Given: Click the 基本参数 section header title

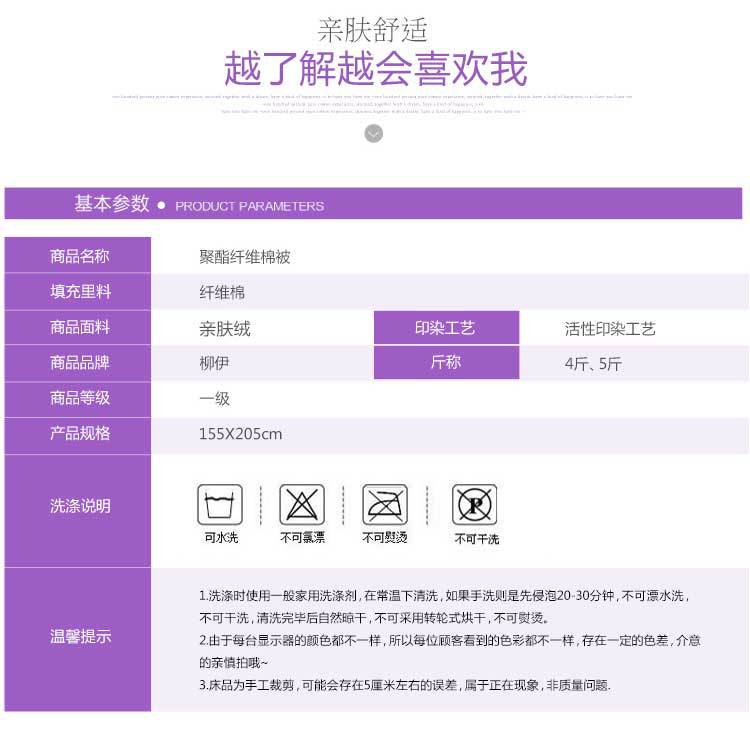Looking at the screenshot, I should tap(112, 204).
